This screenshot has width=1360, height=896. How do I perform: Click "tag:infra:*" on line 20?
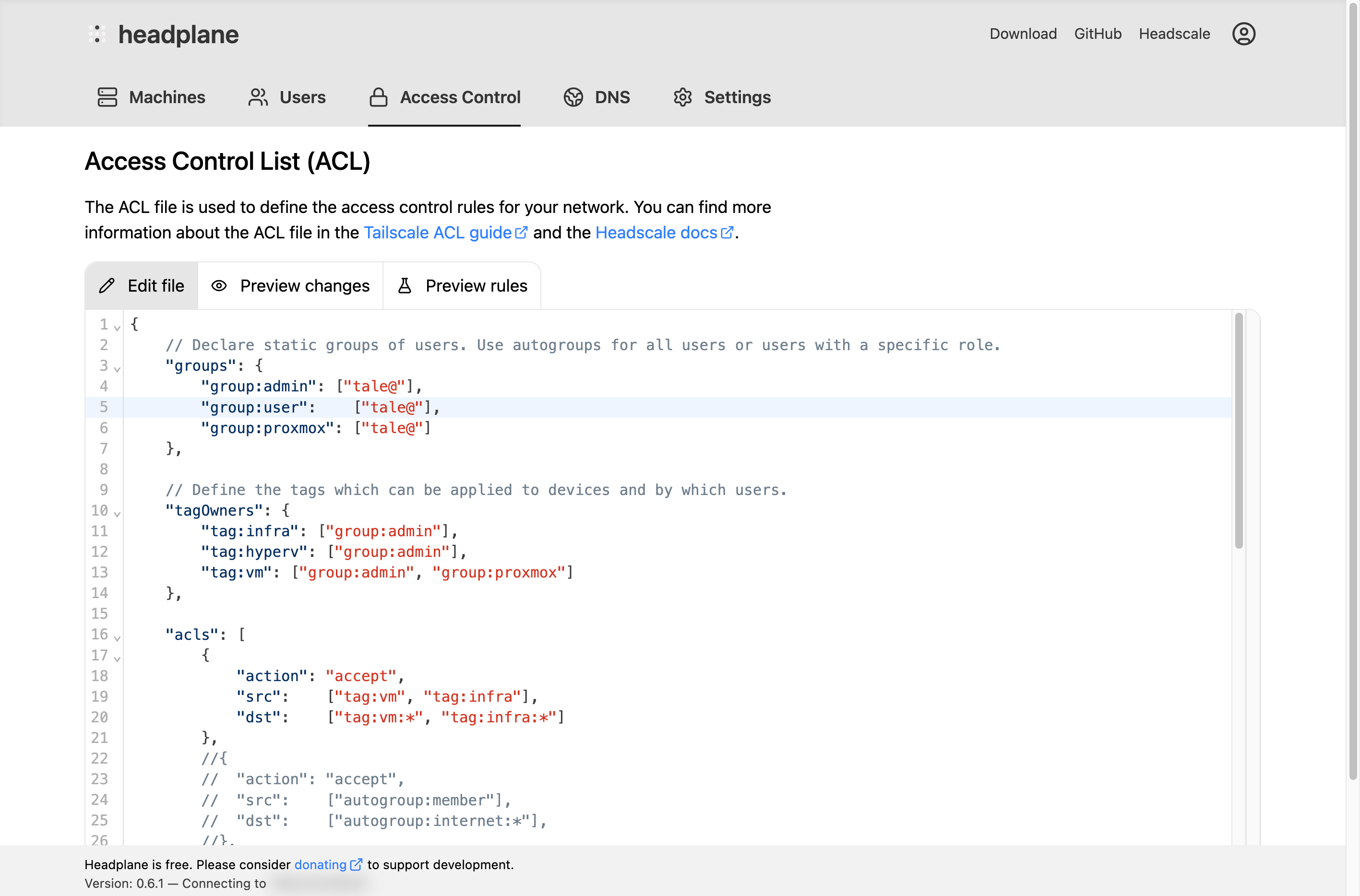(499, 717)
